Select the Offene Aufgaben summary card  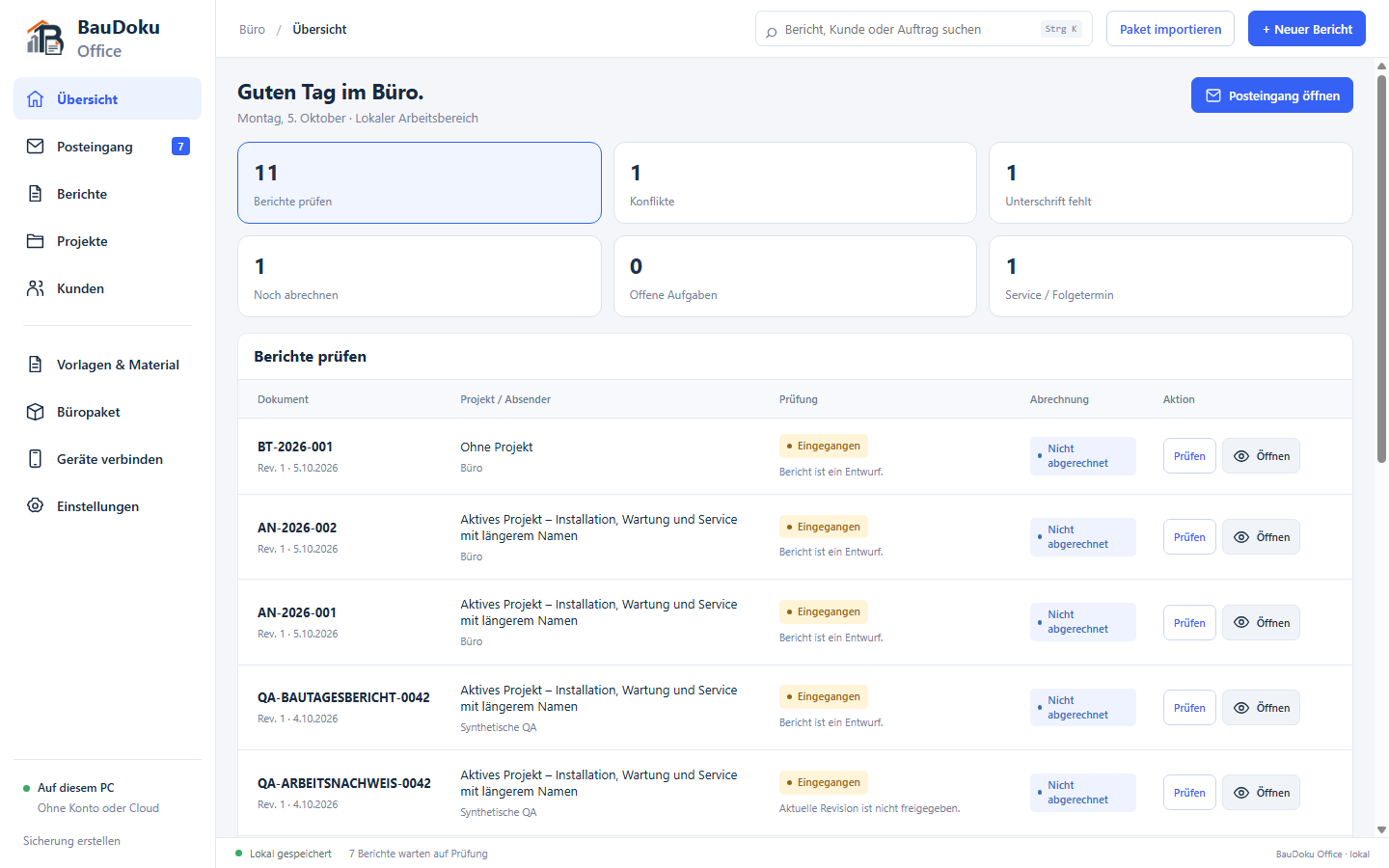[x=795, y=277]
